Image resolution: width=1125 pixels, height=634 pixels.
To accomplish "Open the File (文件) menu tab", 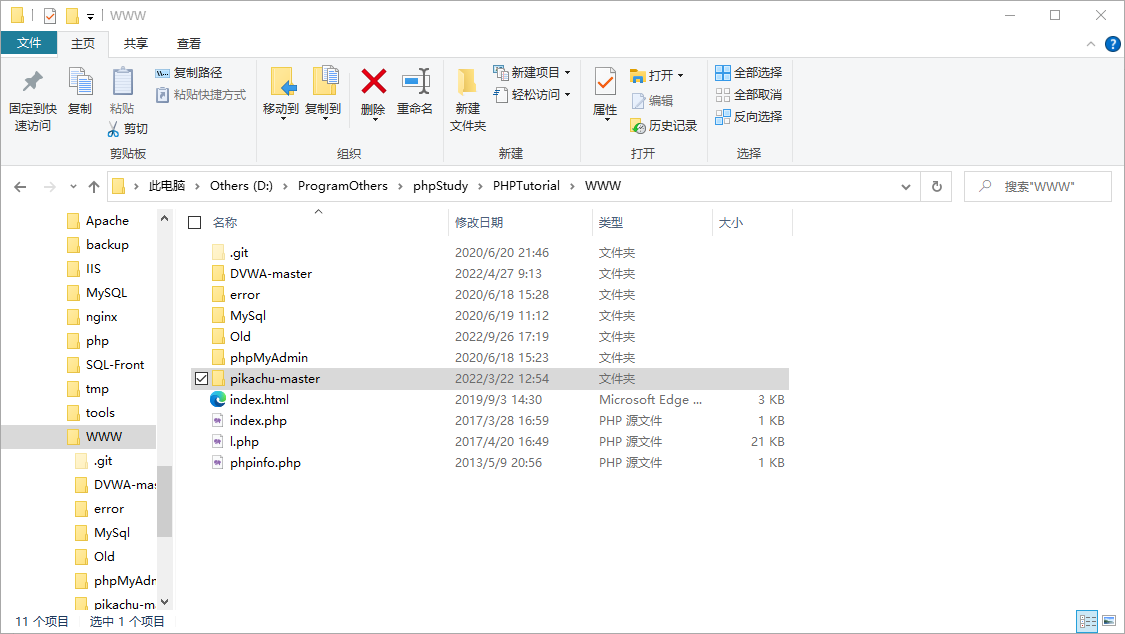I will pyautogui.click(x=29, y=43).
